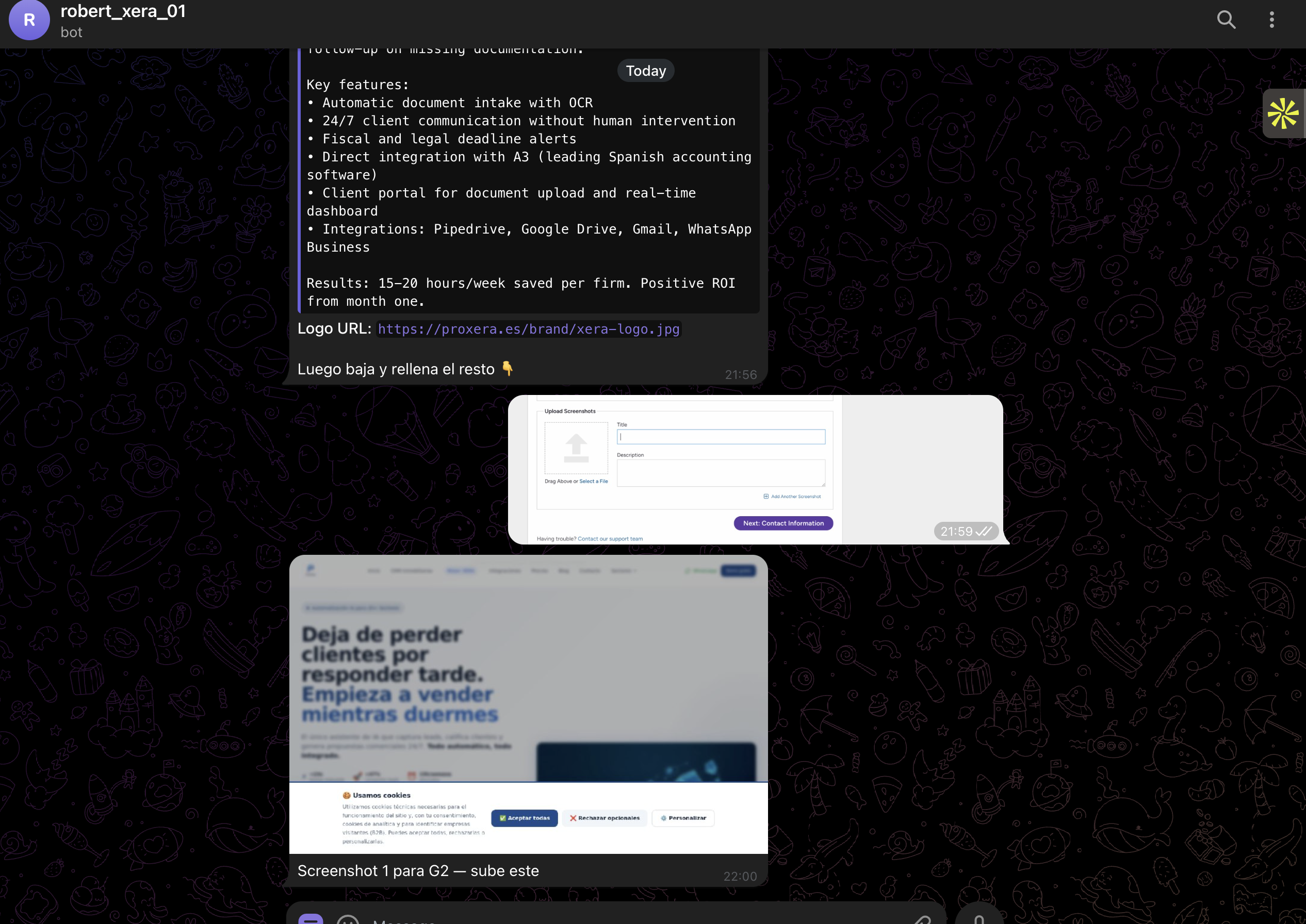The width and height of the screenshot is (1306, 924).
Task: Click the robert_xera_01 avatar circle
Action: coord(29,20)
